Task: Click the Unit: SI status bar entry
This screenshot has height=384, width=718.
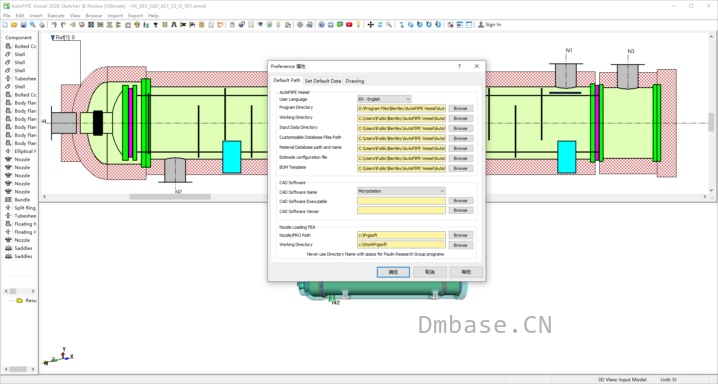Action: 668,380
